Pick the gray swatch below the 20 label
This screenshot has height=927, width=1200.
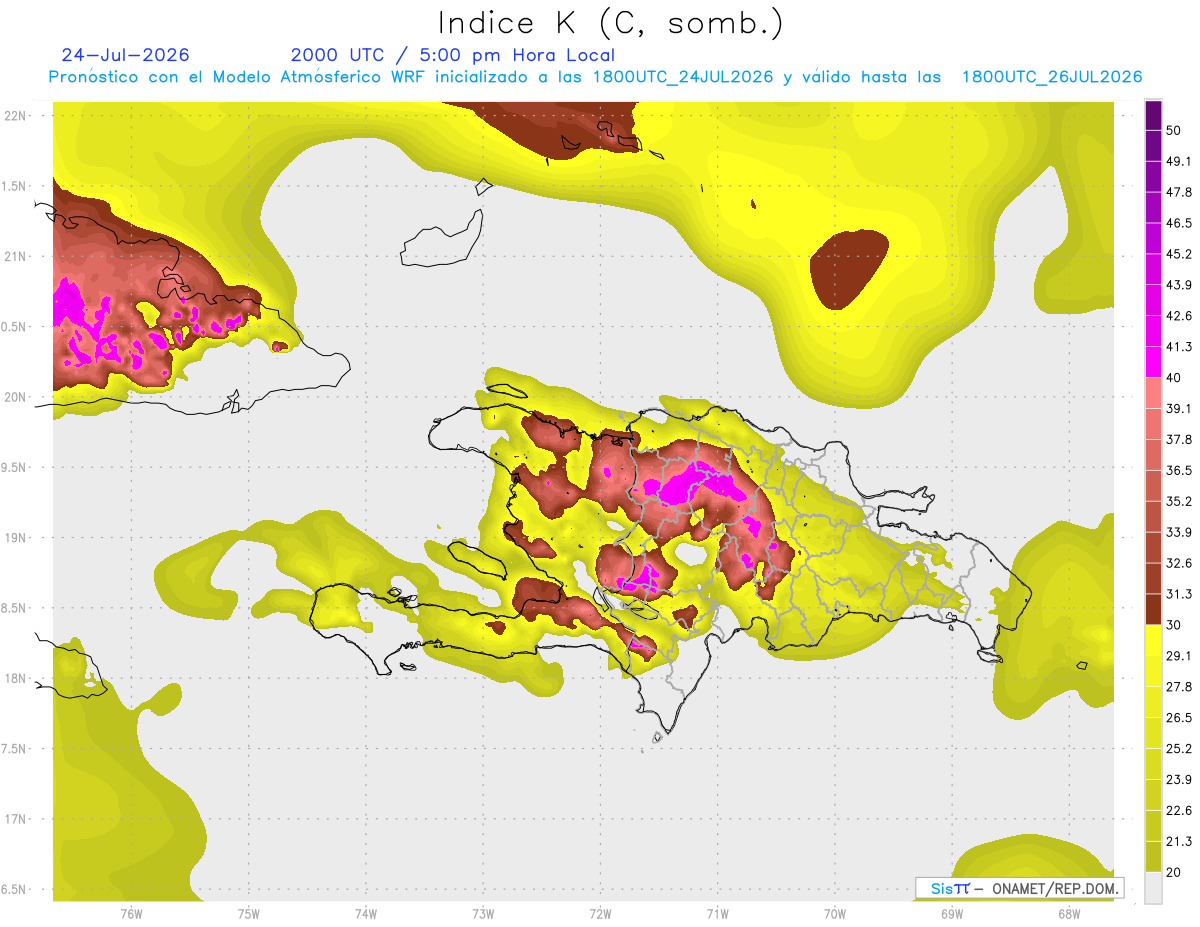(x=1153, y=887)
